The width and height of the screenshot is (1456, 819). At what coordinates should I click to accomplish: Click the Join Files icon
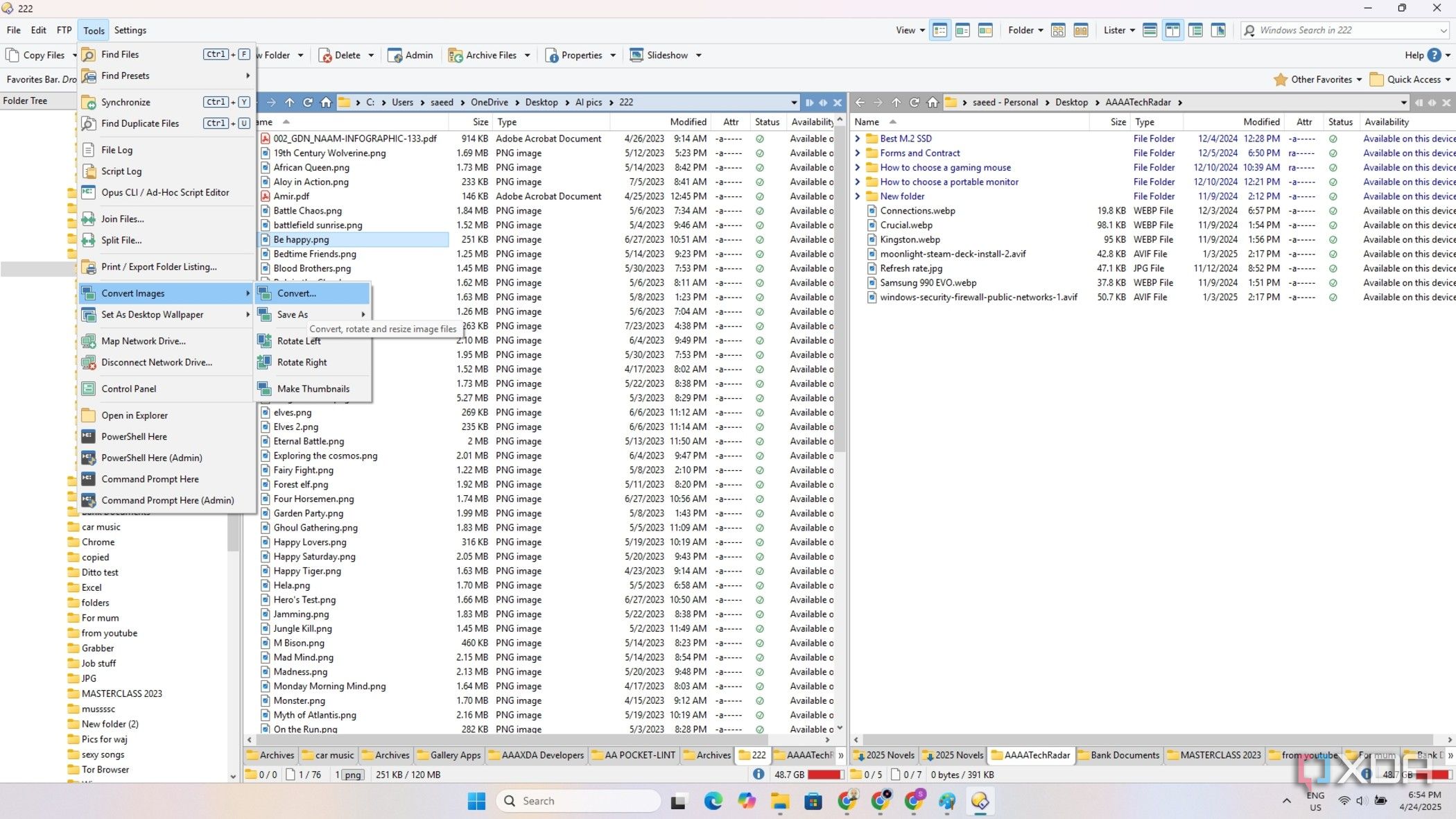coord(88,219)
